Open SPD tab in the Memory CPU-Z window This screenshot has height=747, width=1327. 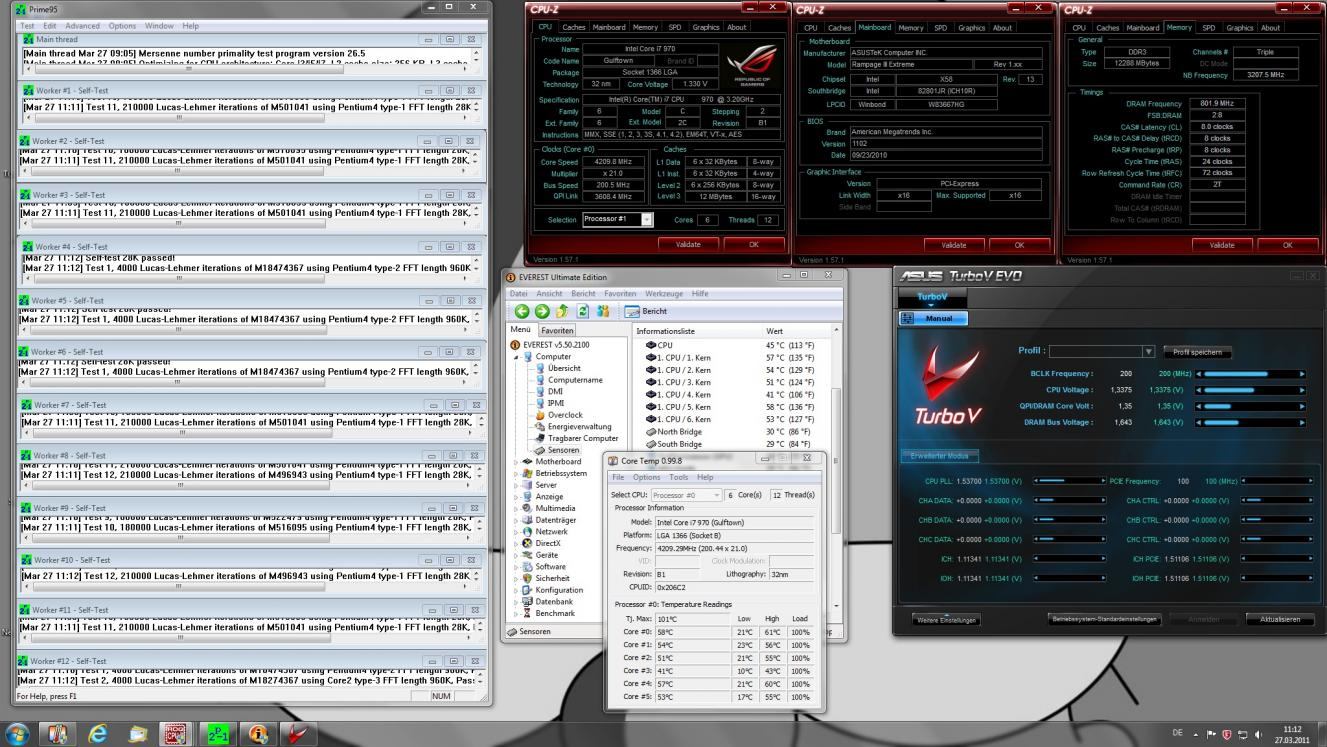point(1208,27)
